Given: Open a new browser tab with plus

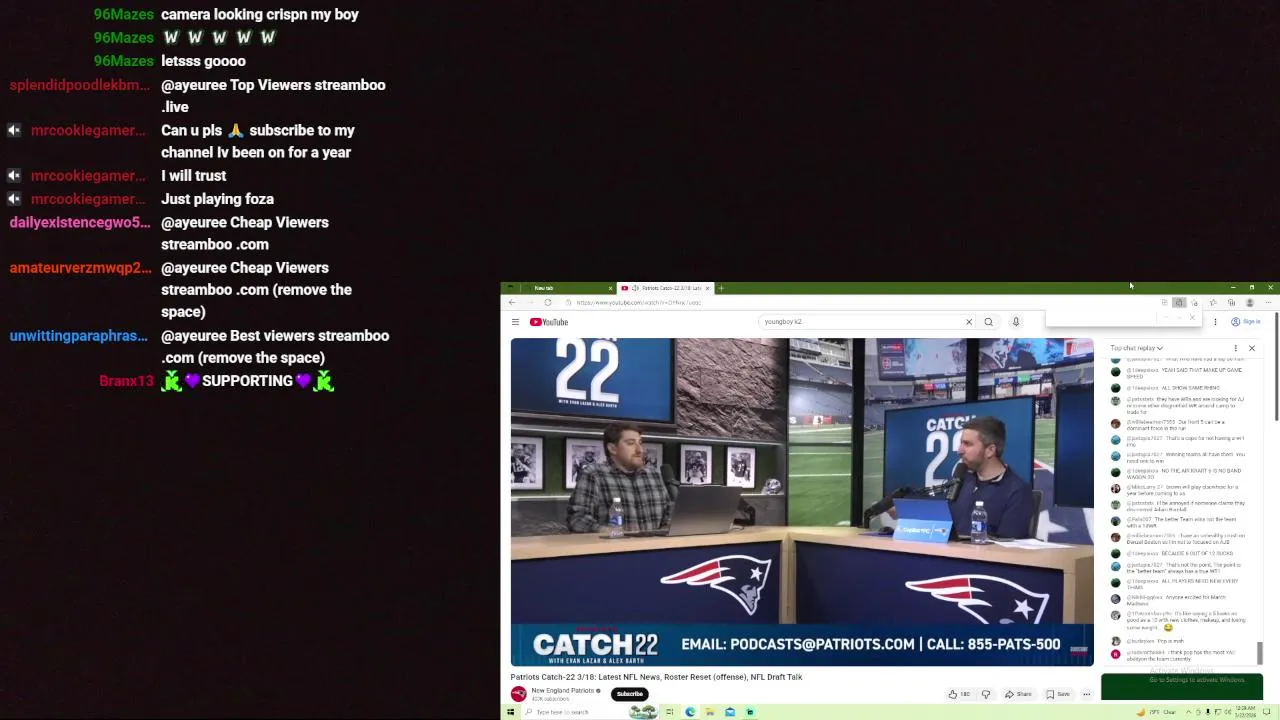Looking at the screenshot, I should click(x=721, y=288).
